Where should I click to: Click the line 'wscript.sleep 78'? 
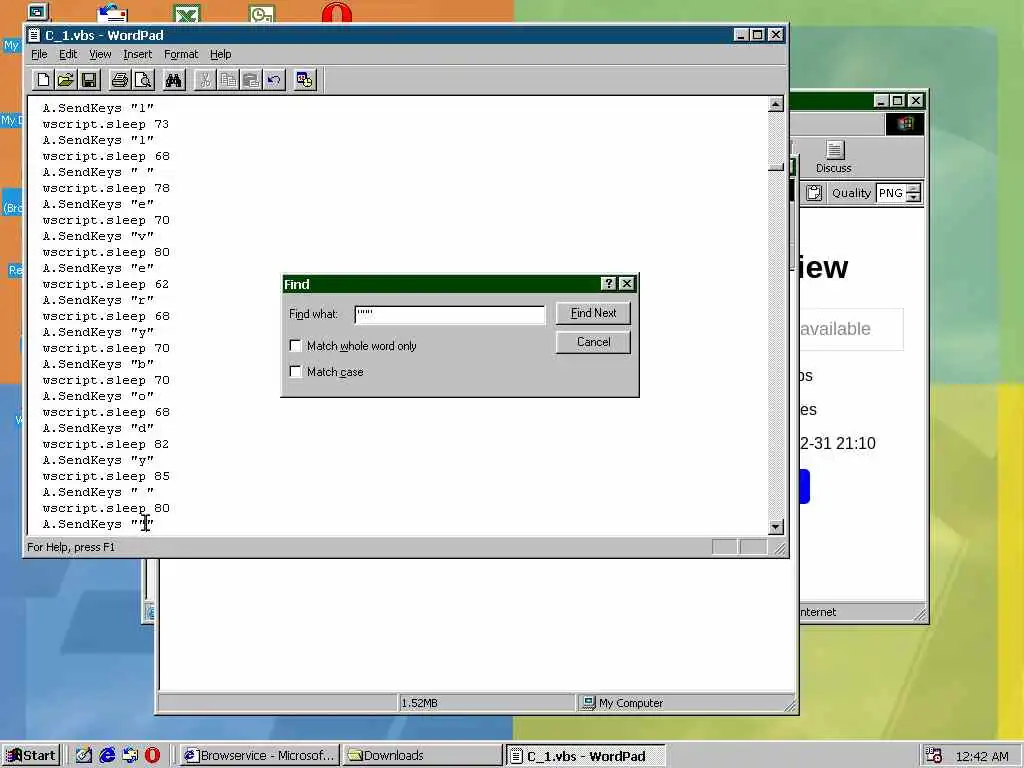coord(106,188)
